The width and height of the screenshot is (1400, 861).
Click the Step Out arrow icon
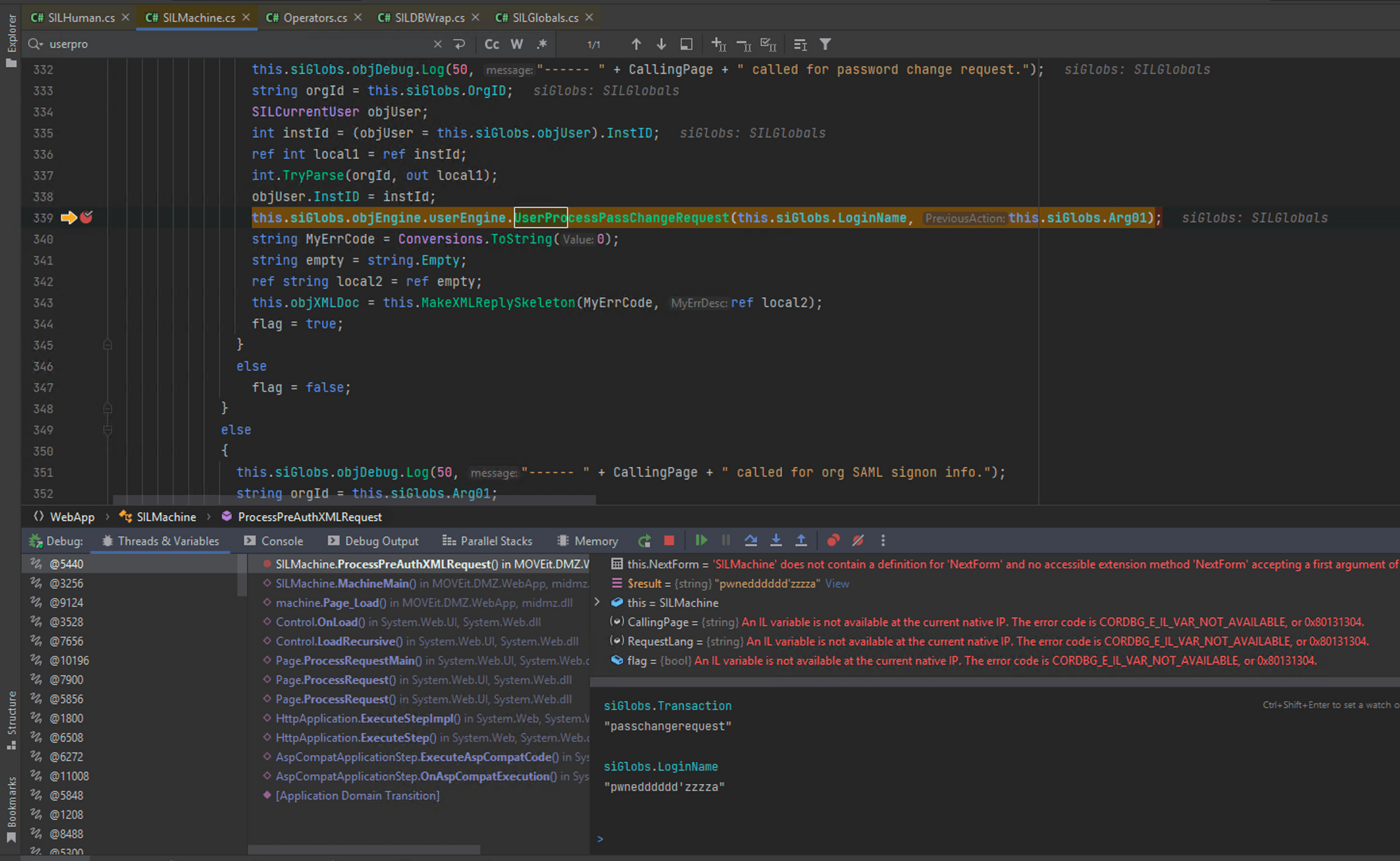(x=801, y=540)
